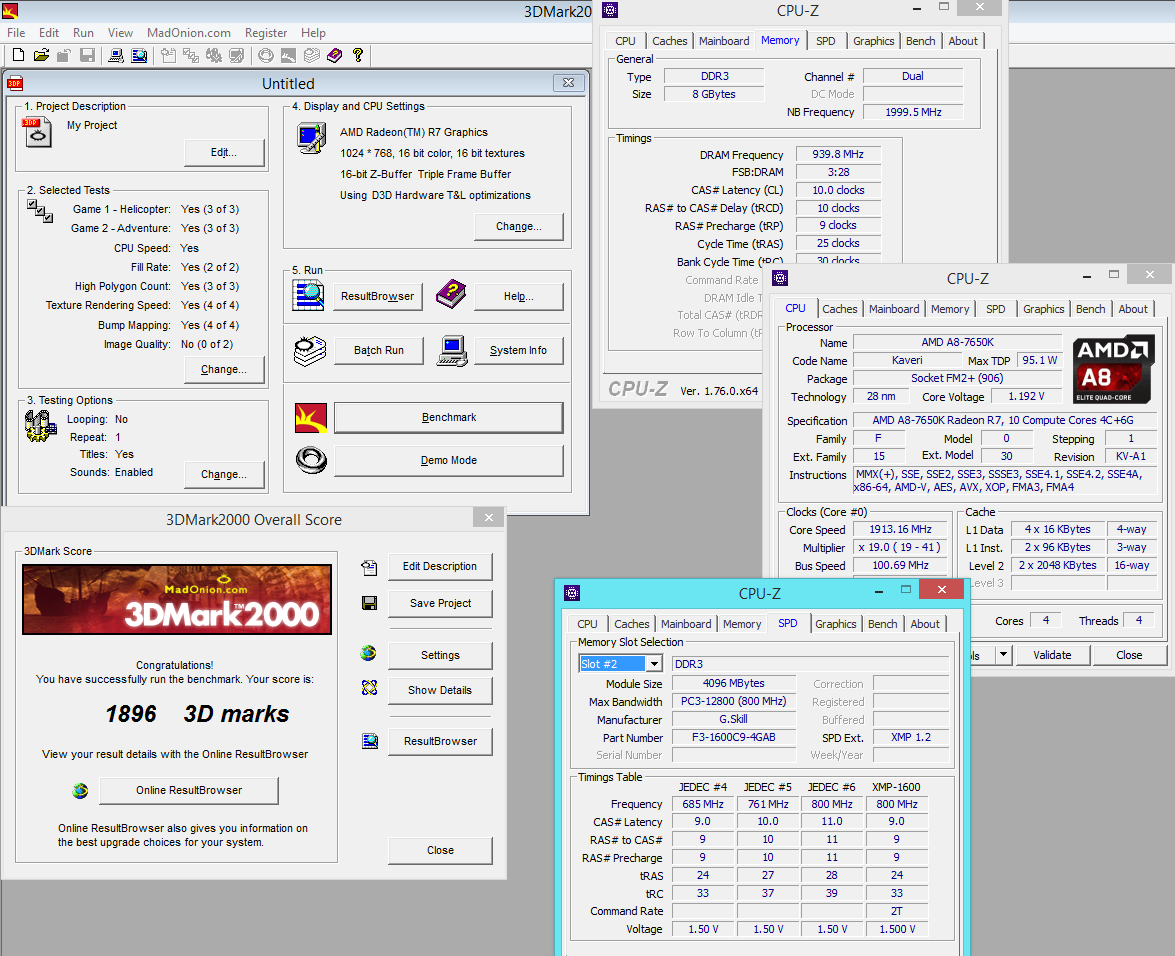This screenshot has width=1175, height=956.
Task: Open the Run menu
Action: [x=83, y=33]
